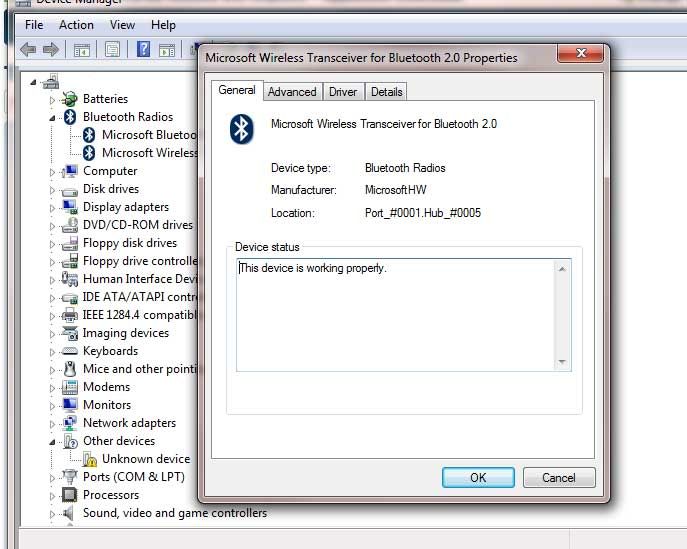Select the Display adapters icon

70,207
